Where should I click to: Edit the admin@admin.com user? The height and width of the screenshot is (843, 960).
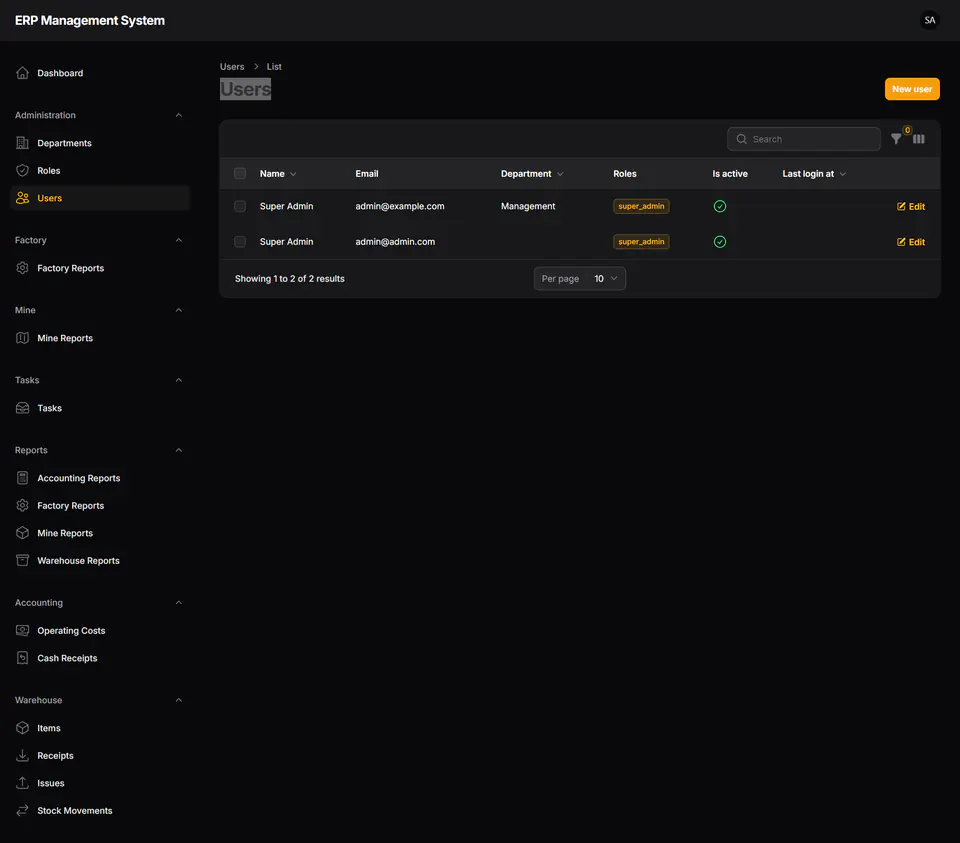(911, 242)
